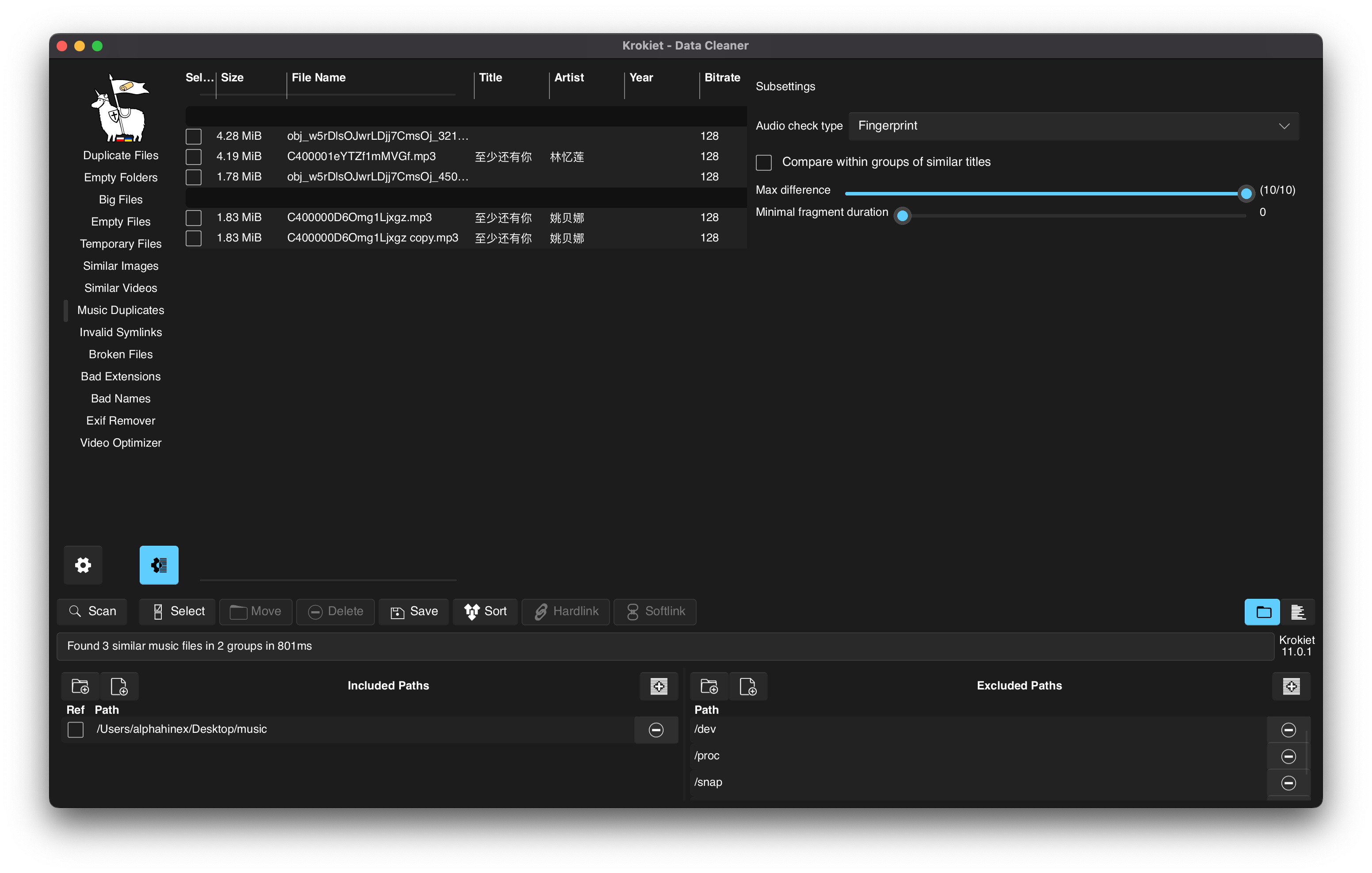Select checkbox for C400001eYTZf1mMVGf.mp3
Viewport: 1372px width, 873px height.
tap(194, 157)
